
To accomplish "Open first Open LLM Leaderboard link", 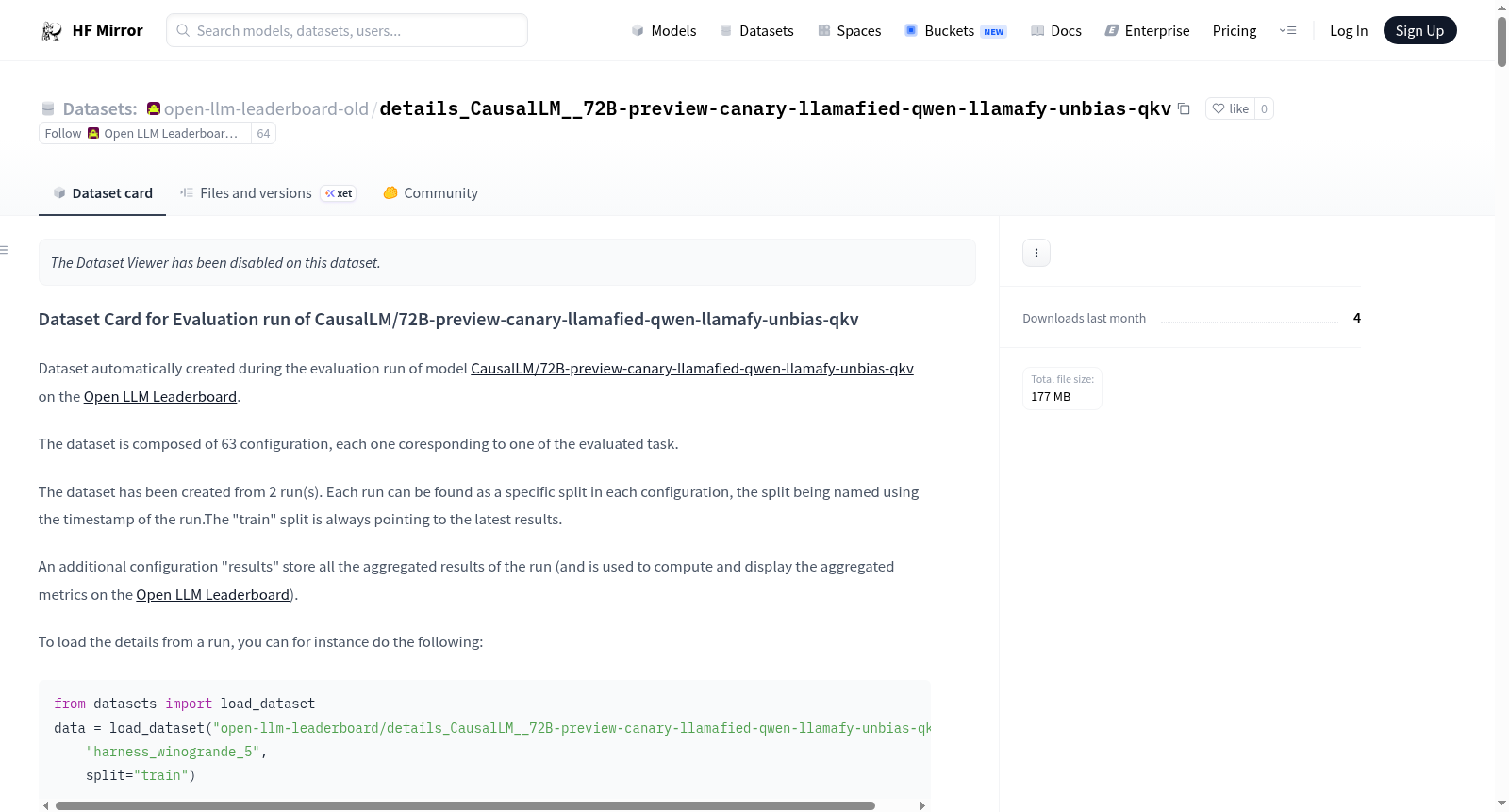I will (160, 396).
